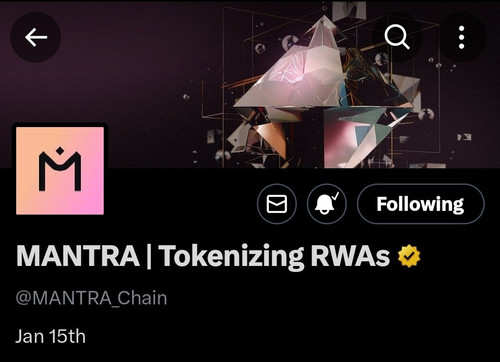The image size is (500, 362).
Task: Click the RWAs text beside the gold badge
Action: [x=350, y=256]
